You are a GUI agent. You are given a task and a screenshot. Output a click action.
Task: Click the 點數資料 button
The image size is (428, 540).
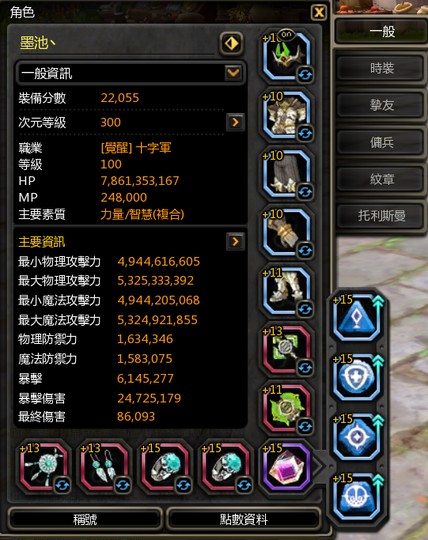click(x=243, y=519)
